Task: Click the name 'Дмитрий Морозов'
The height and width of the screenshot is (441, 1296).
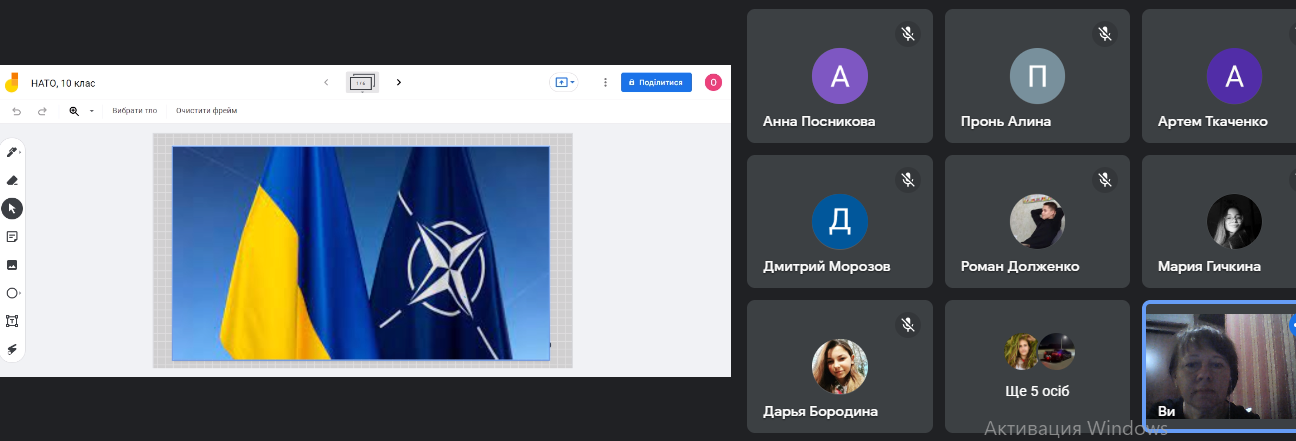Action: click(x=827, y=267)
